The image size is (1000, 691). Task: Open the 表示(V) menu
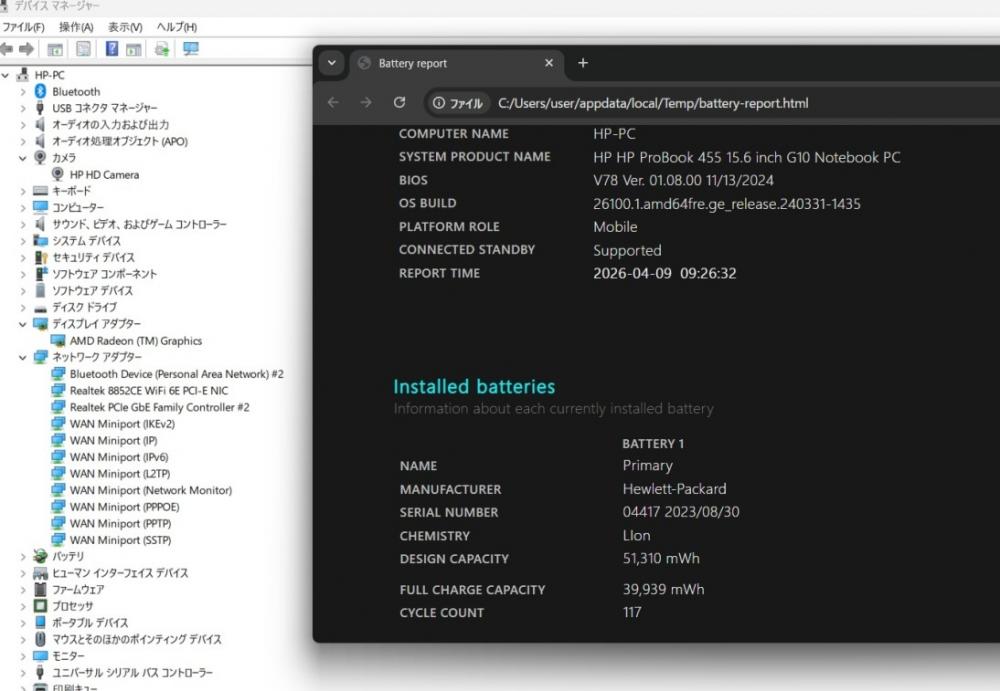(x=125, y=27)
